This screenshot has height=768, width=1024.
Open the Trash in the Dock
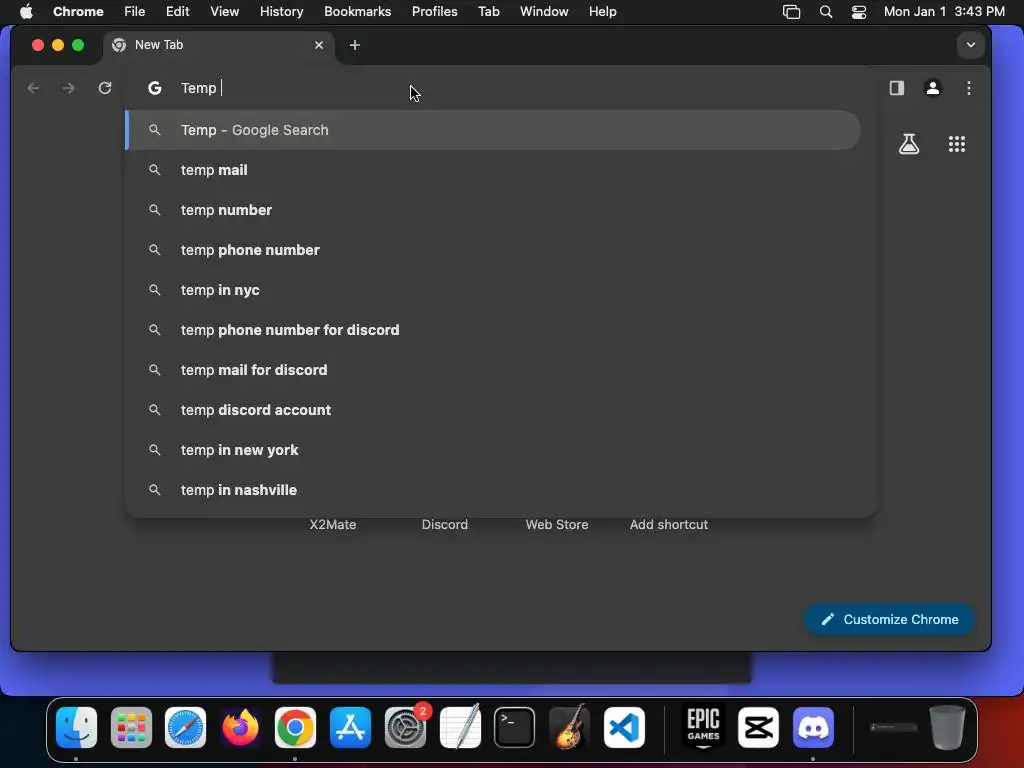947,727
